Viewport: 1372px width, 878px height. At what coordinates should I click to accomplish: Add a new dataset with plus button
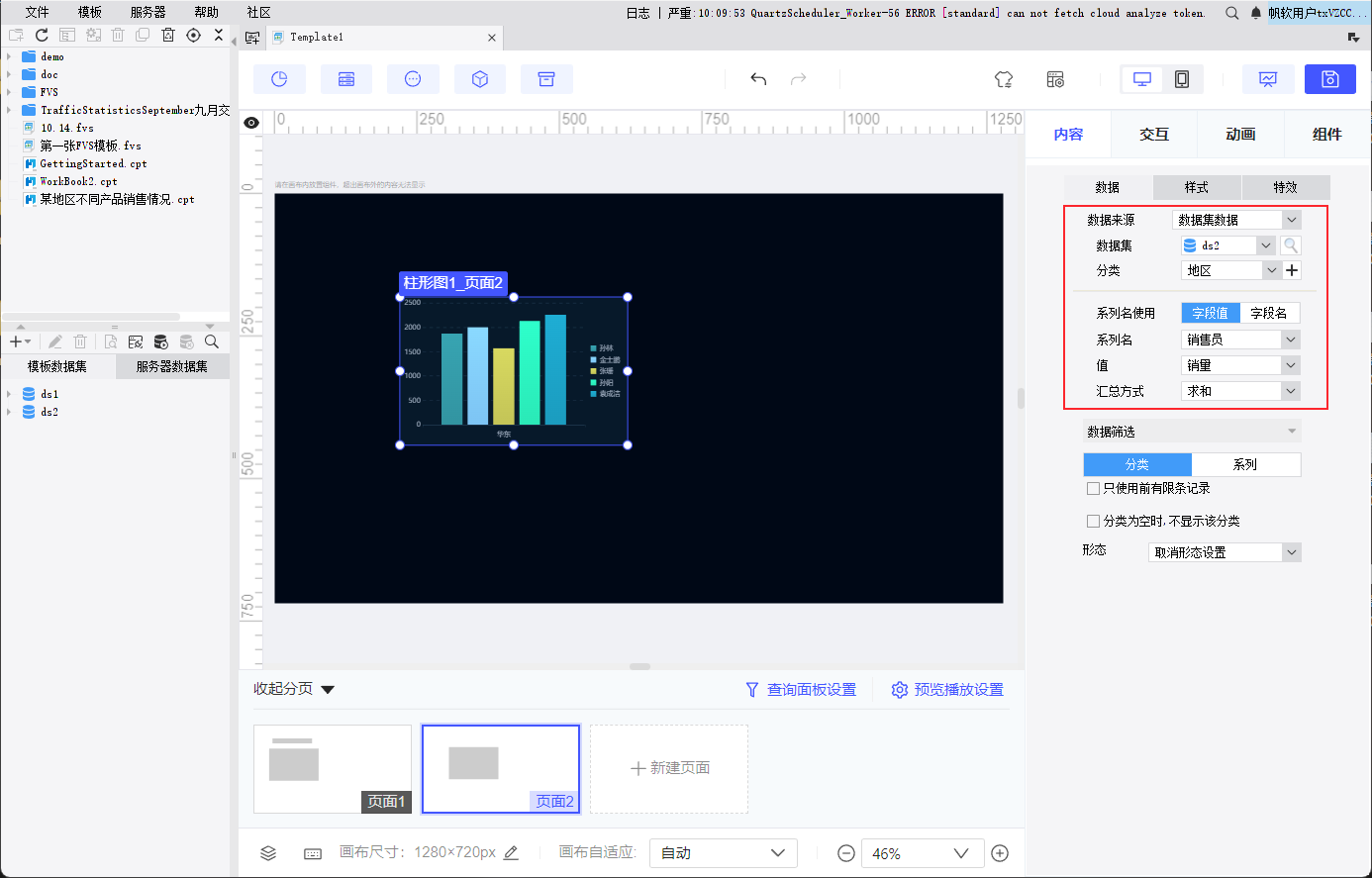(19, 341)
